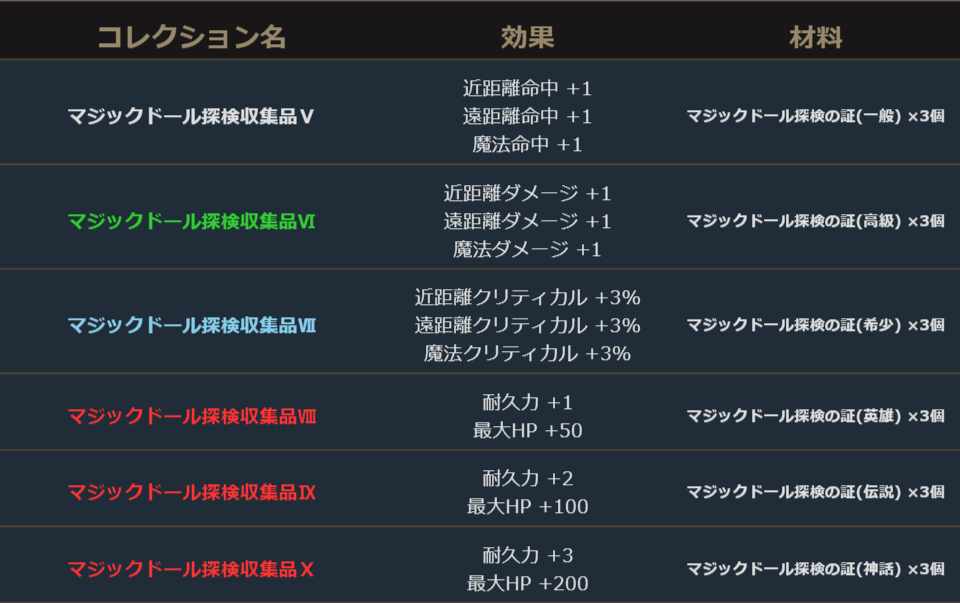The image size is (960, 603).
Task: Click the マジックドール探検の証(神話) ×3個 material
Action: (815, 569)
